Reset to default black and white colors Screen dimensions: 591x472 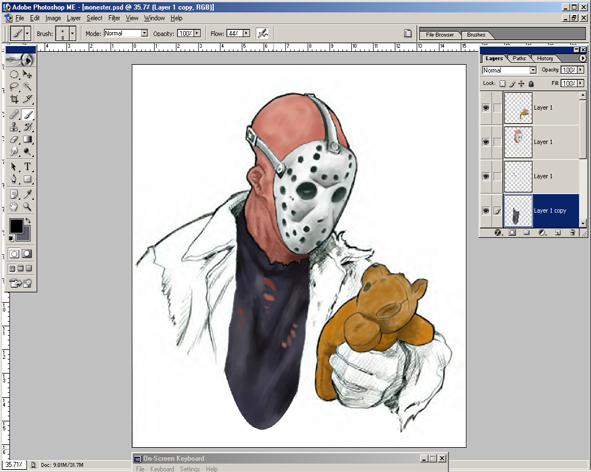pyautogui.click(x=11, y=238)
